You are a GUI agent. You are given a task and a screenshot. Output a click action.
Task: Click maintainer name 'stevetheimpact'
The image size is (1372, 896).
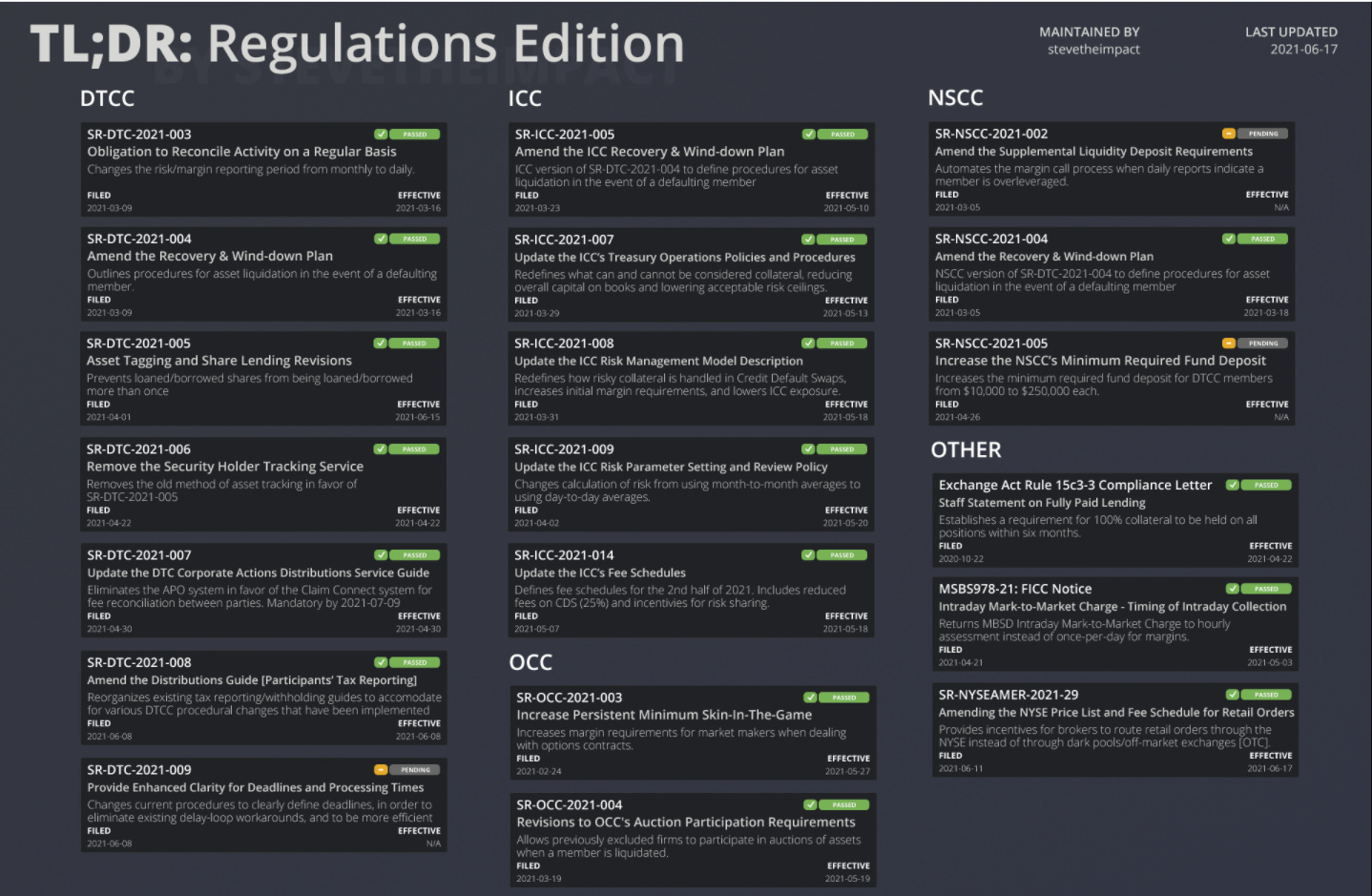1093,50
